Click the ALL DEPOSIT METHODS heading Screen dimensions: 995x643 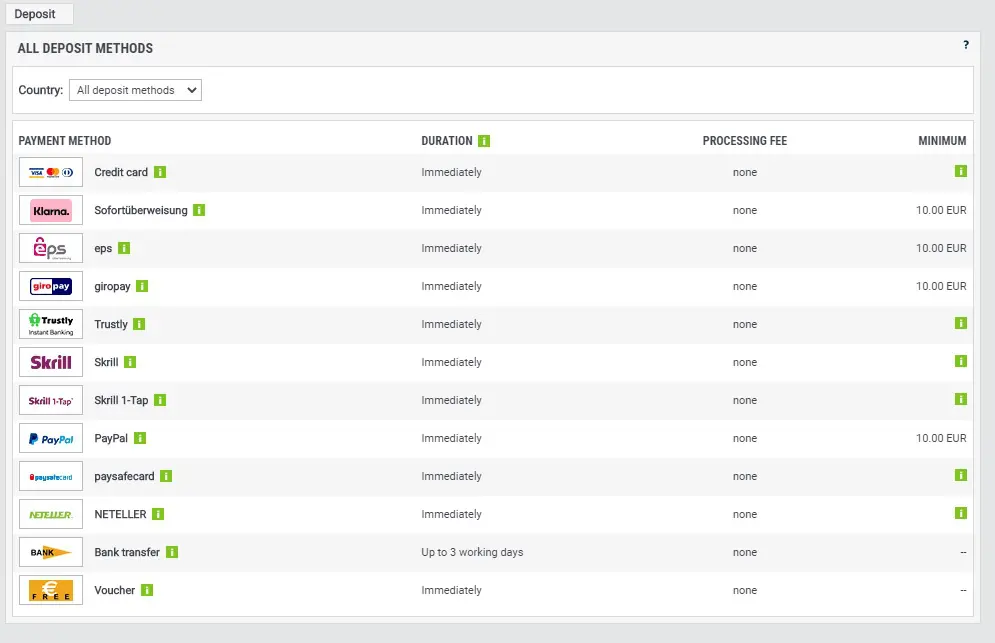(x=85, y=48)
